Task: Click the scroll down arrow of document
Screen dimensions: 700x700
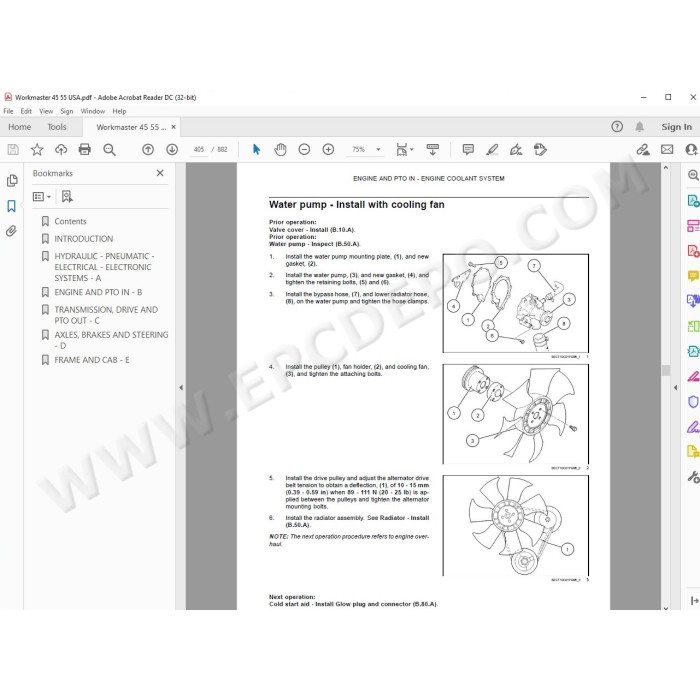Action: pyautogui.click(x=666, y=607)
